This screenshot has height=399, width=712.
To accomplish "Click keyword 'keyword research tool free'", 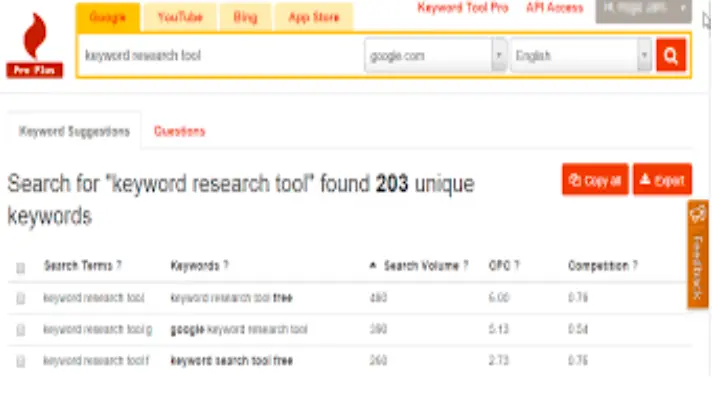I will [x=231, y=298].
